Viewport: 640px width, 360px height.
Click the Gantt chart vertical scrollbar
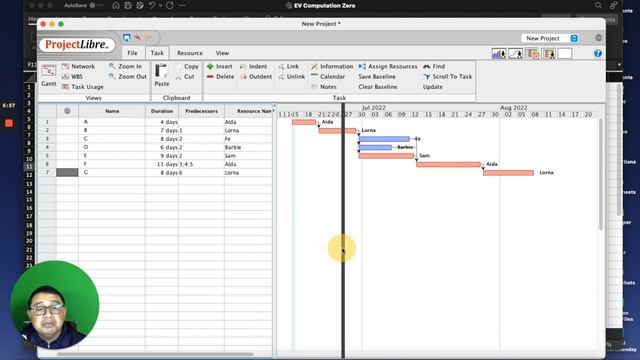click(600, 174)
